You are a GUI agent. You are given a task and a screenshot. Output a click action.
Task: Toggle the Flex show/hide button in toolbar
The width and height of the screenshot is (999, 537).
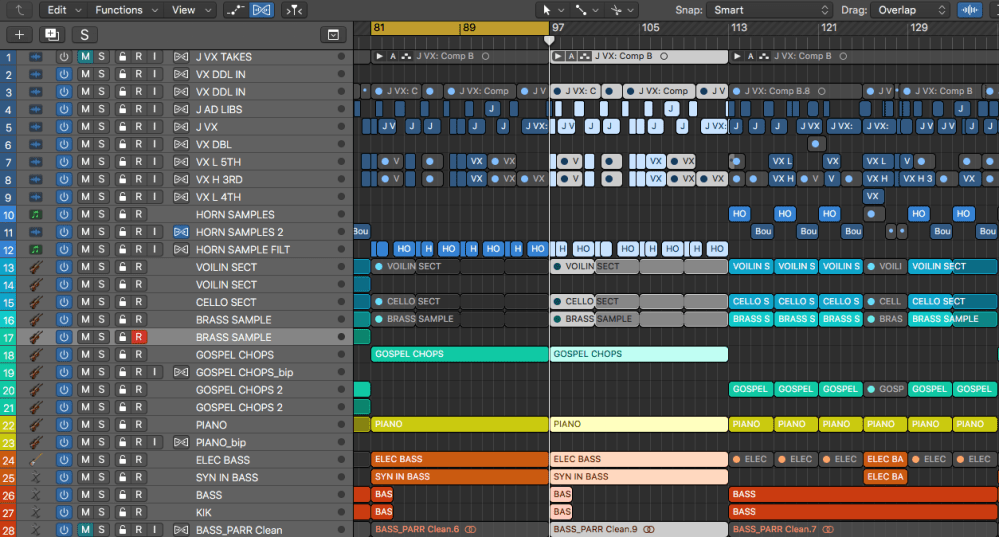tap(261, 10)
